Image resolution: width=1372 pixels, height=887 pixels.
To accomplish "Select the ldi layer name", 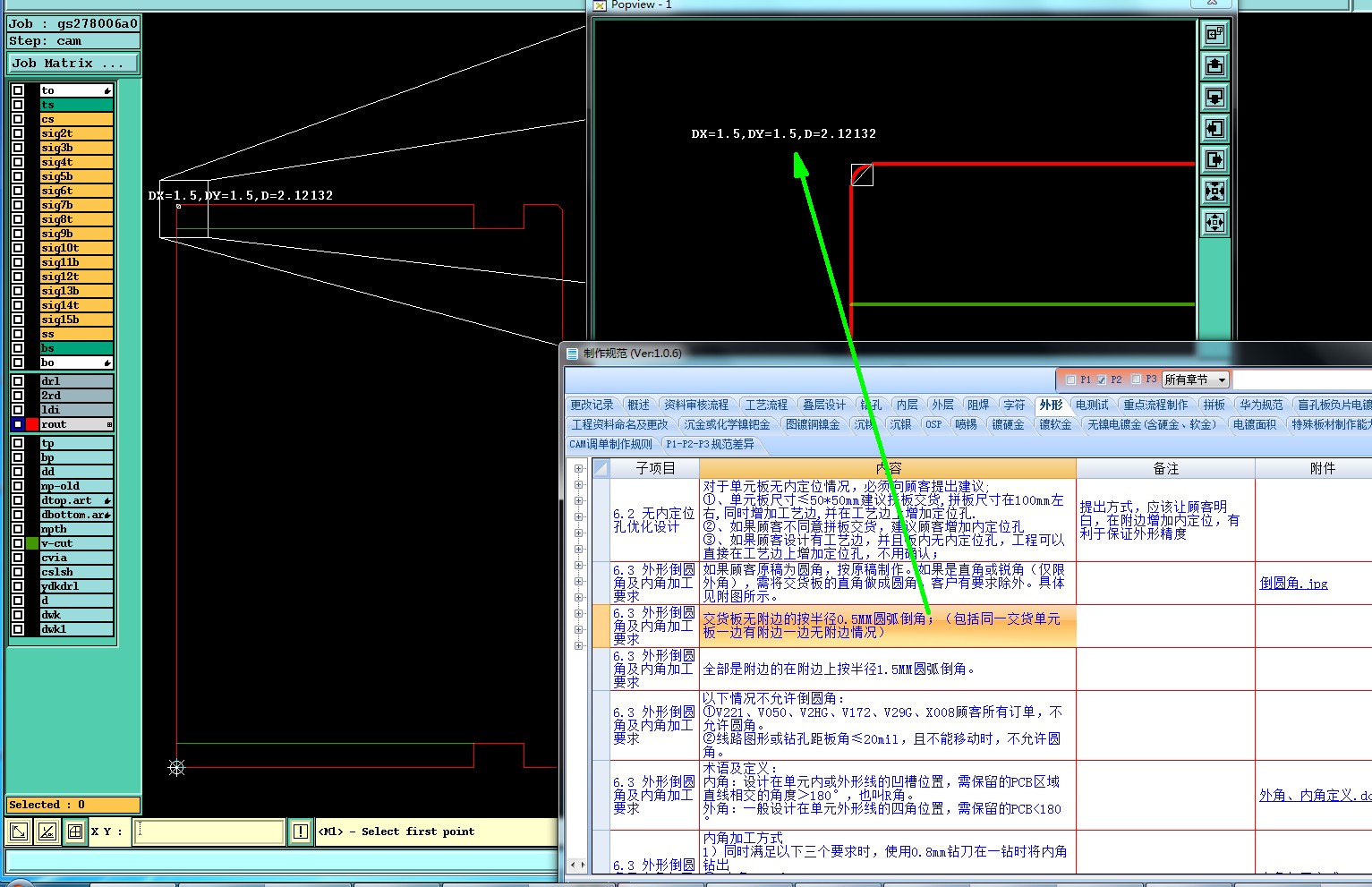I will [76, 410].
